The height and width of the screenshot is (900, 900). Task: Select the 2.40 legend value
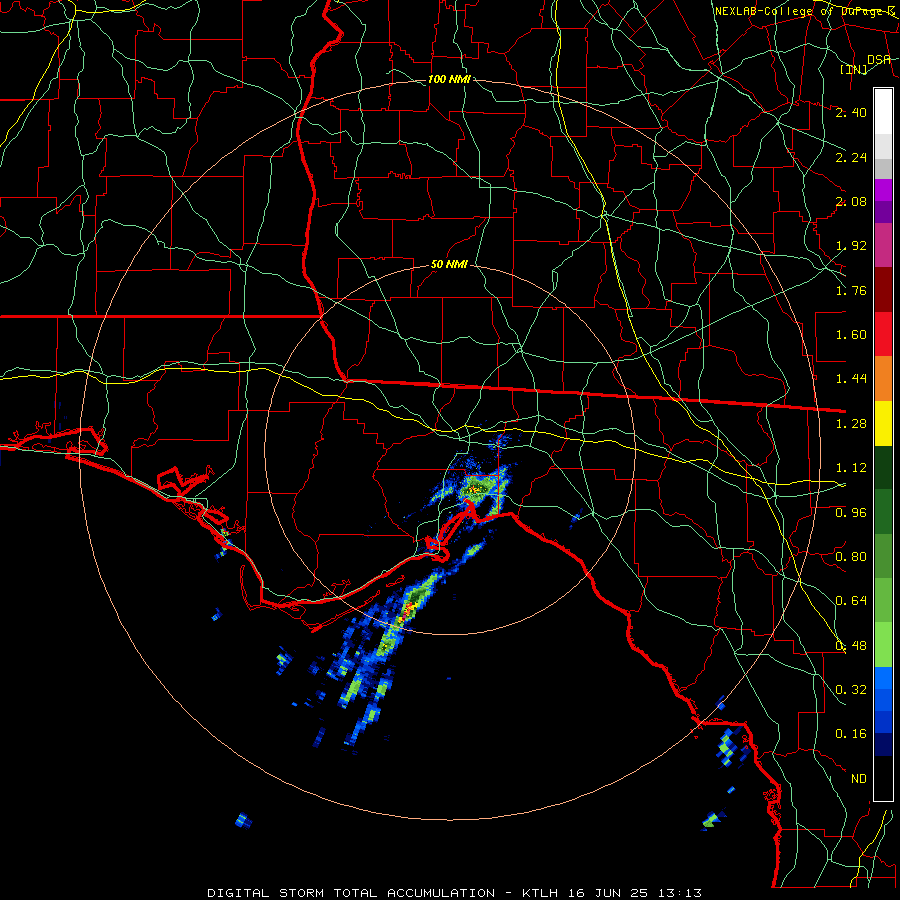[x=851, y=112]
